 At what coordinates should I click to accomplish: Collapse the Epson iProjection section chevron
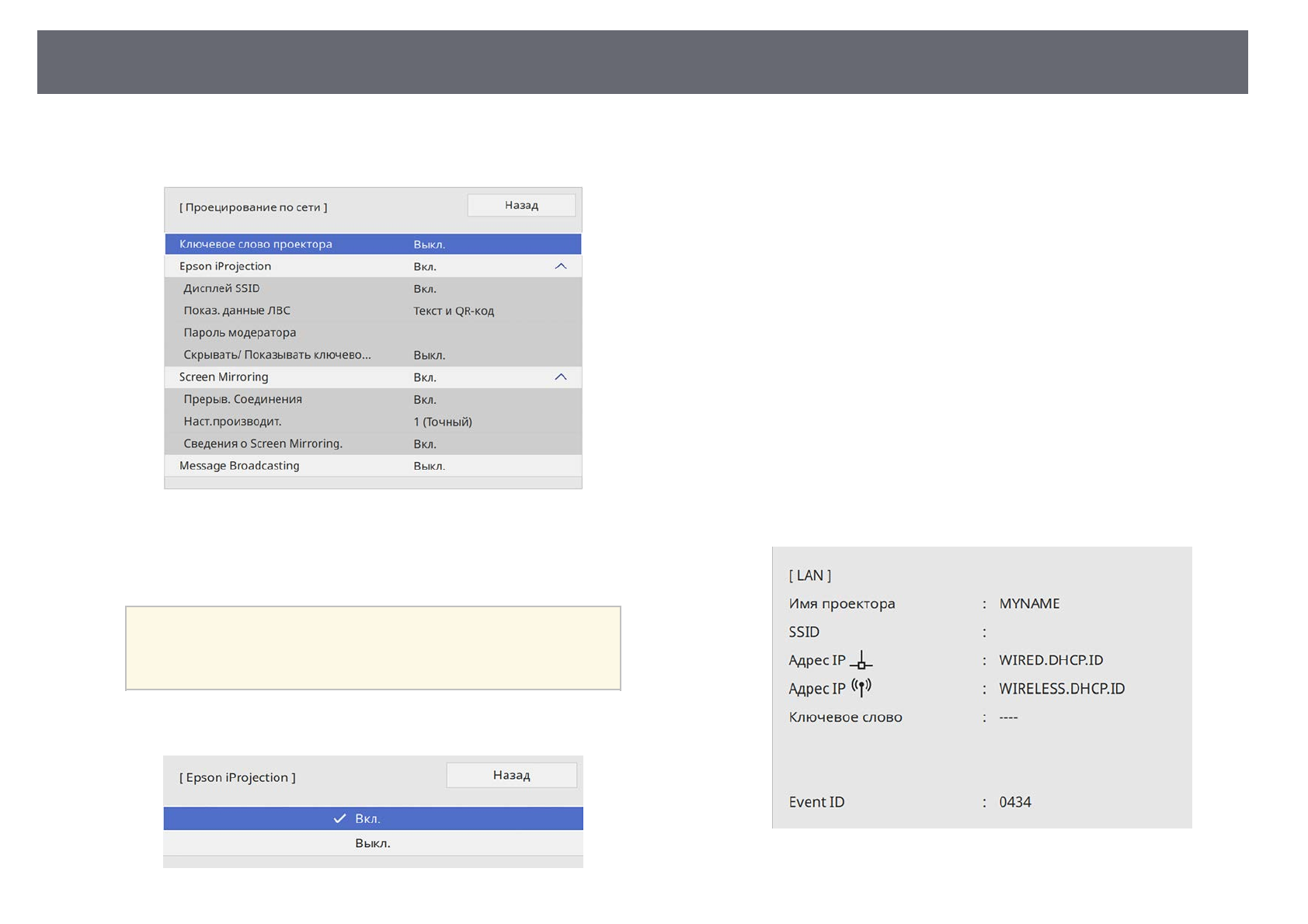click(x=560, y=266)
